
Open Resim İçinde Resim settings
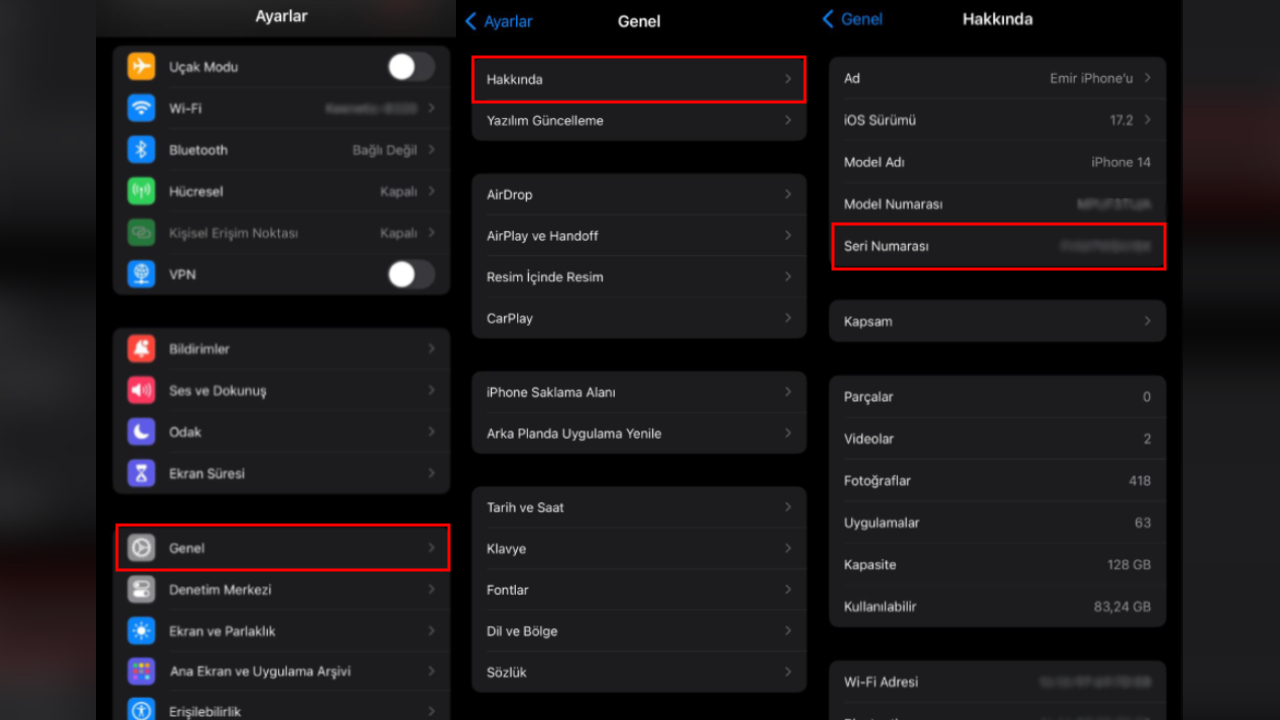click(639, 277)
